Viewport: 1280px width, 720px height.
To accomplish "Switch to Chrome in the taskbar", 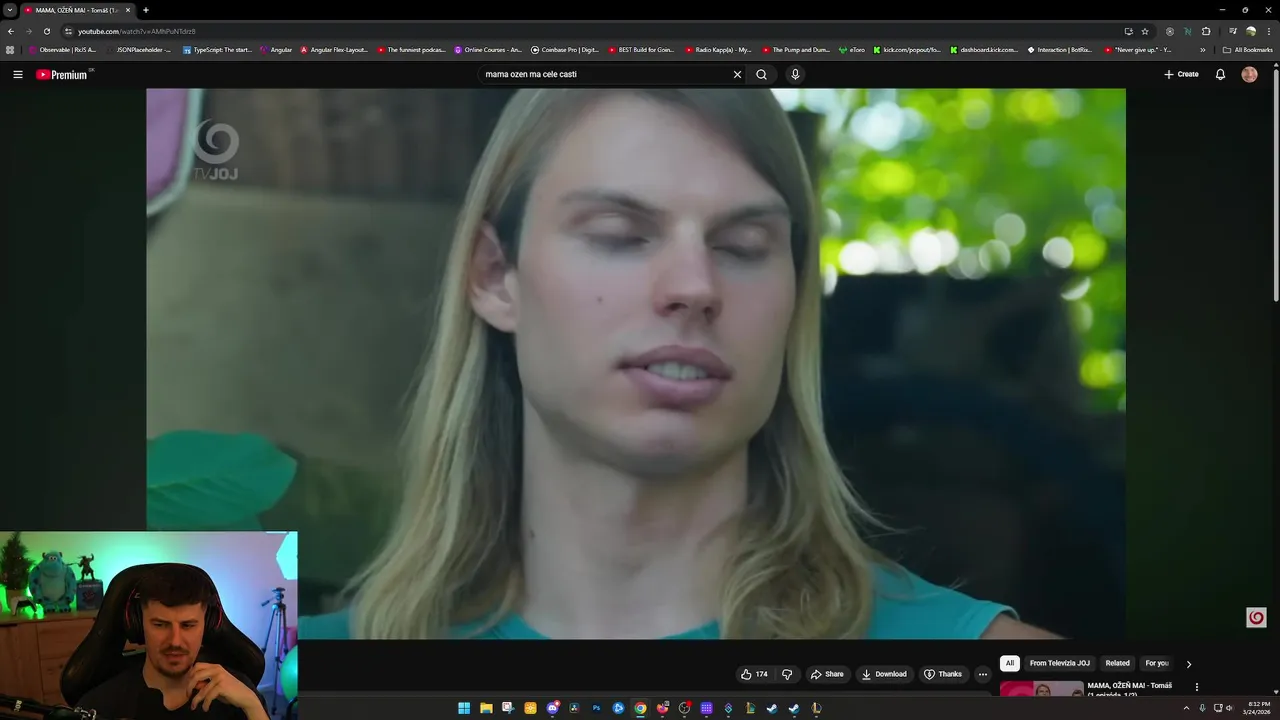I will click(640, 708).
